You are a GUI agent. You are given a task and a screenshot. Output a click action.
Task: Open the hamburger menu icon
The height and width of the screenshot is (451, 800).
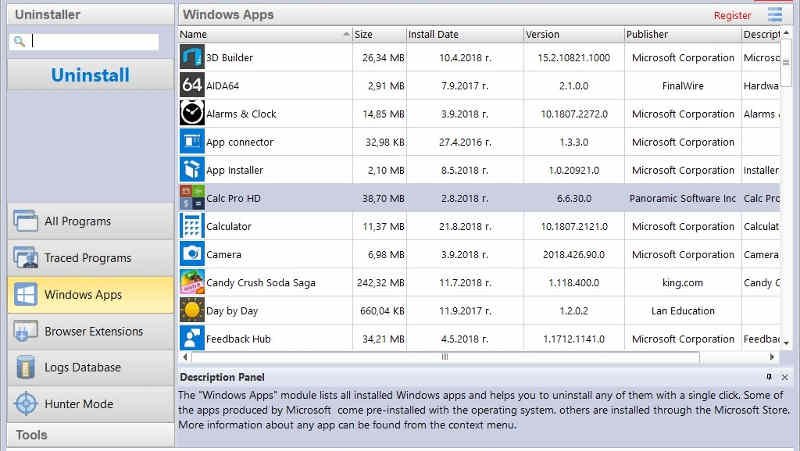pos(774,14)
